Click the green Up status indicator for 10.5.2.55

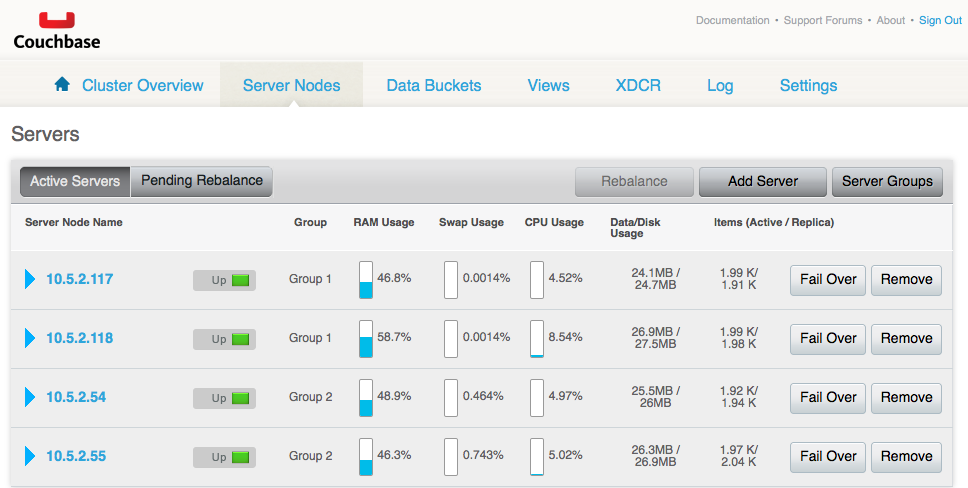[240, 457]
